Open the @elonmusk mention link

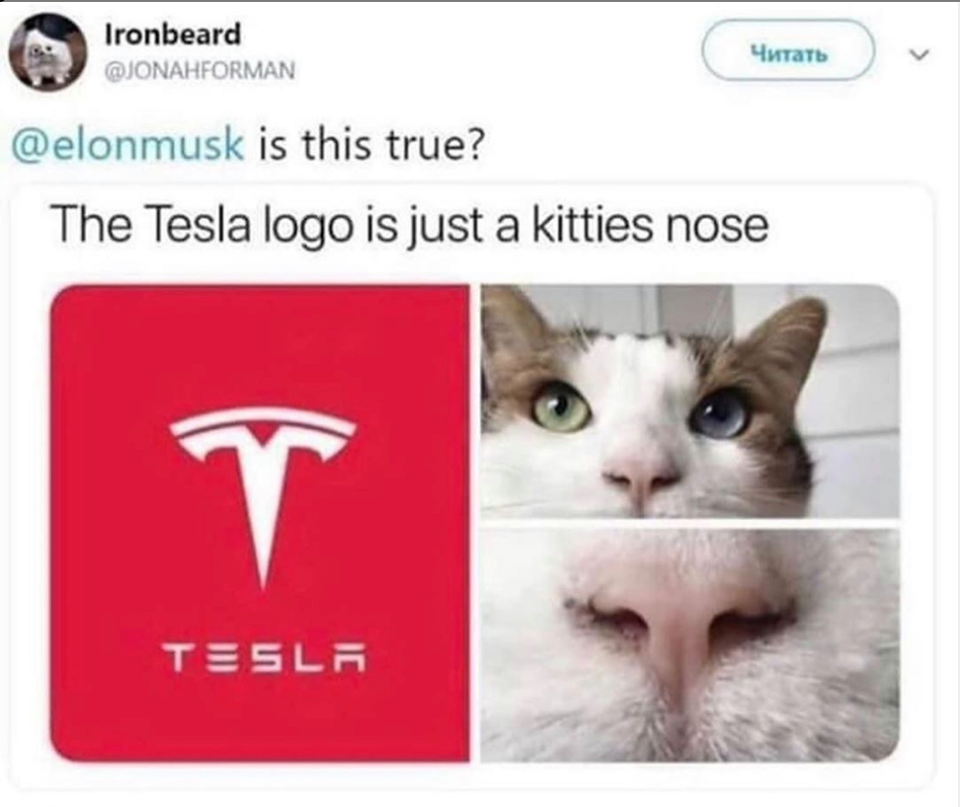click(x=127, y=146)
